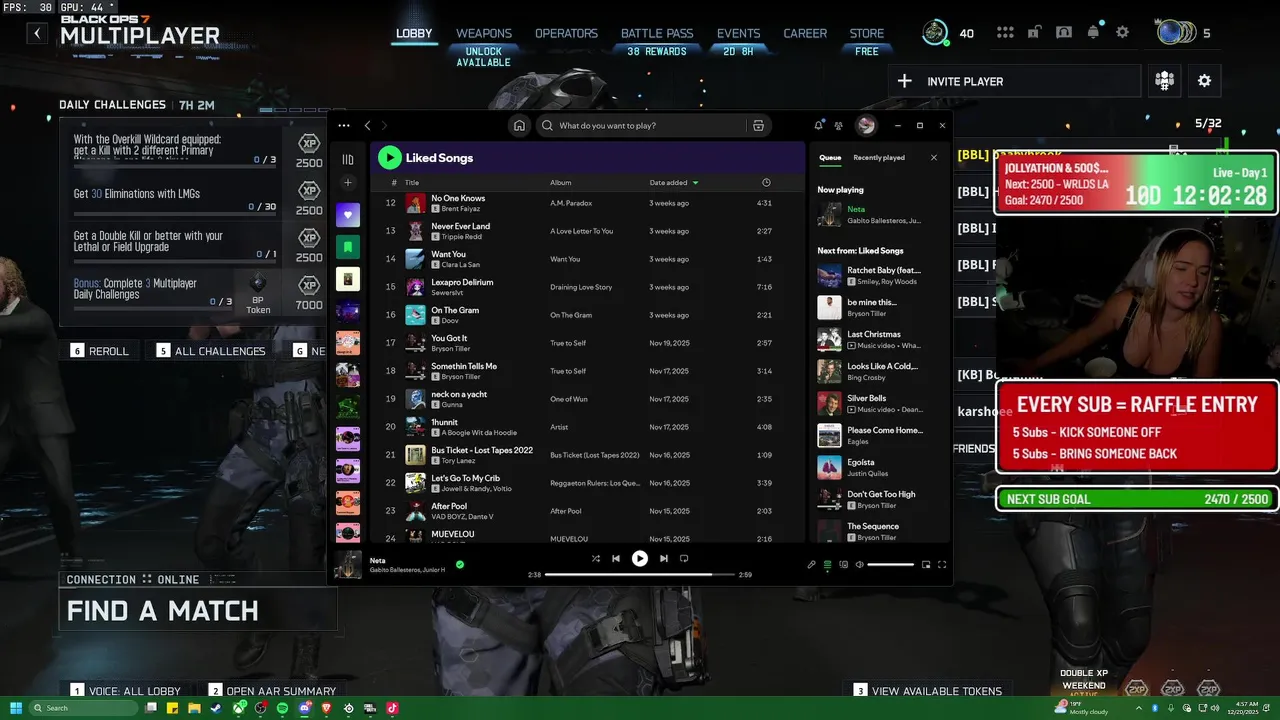The width and height of the screenshot is (1280, 720).
Task: Toggle the Queue panel icon in player bar
Action: (x=827, y=564)
